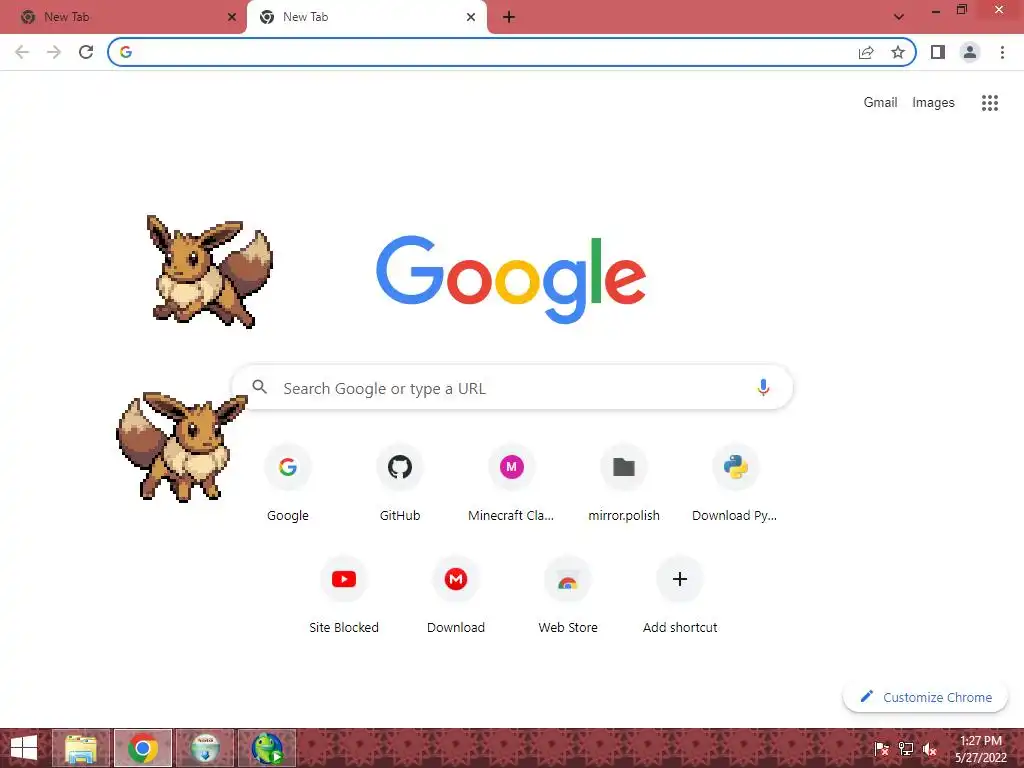Screen dimensions: 1024x768
Task: Open the GitHub shortcut tile
Action: coord(400,483)
